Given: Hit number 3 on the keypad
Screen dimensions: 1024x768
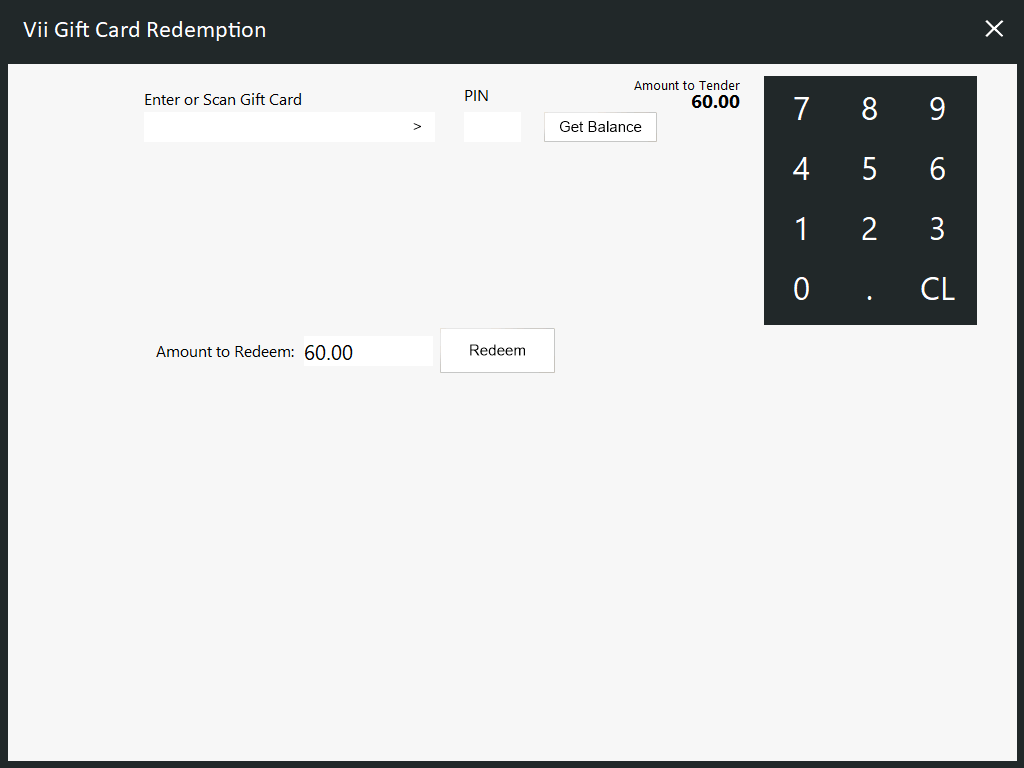Looking at the screenshot, I should pos(937,229).
